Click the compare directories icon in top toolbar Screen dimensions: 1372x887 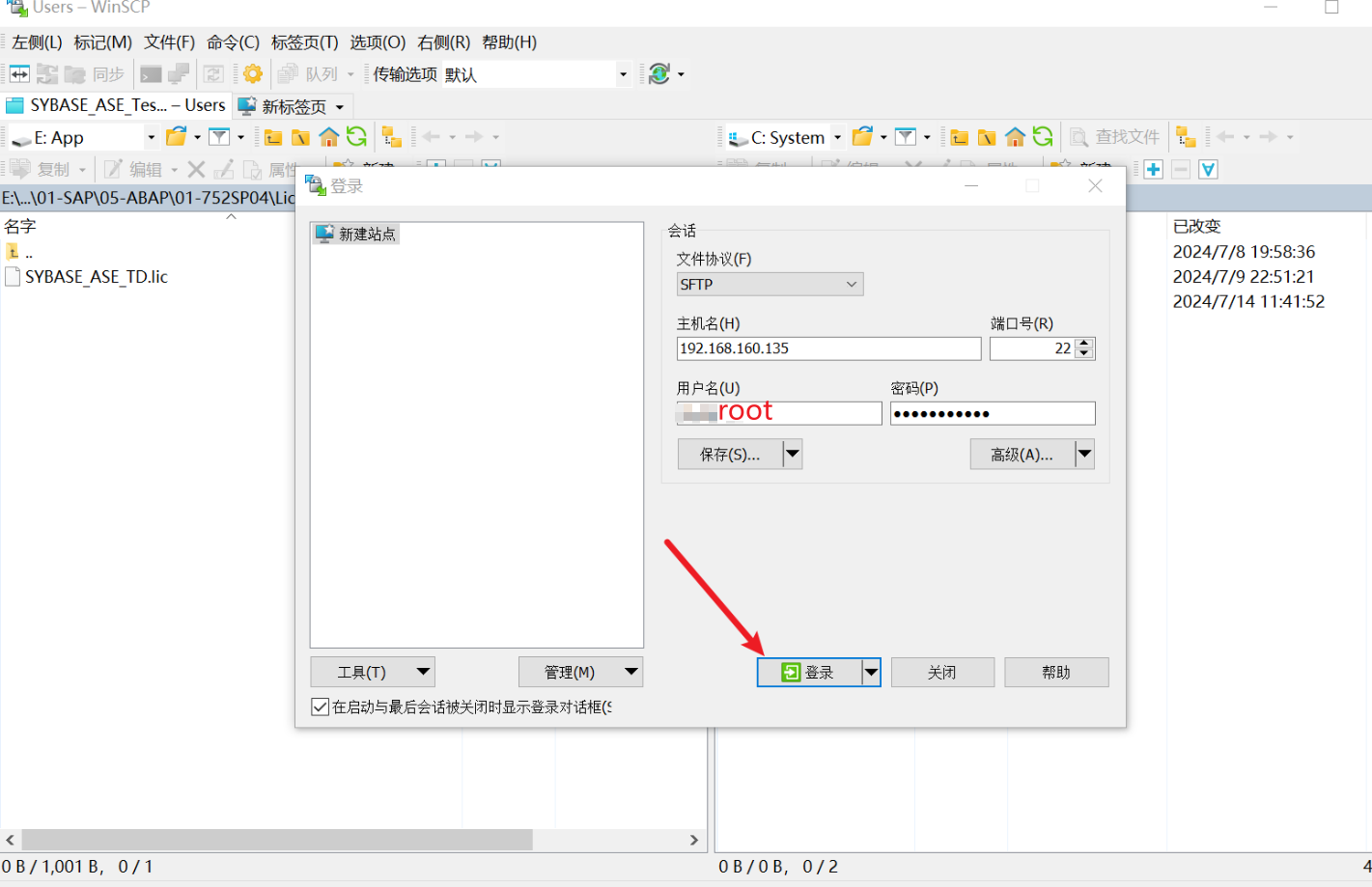[x=19, y=74]
